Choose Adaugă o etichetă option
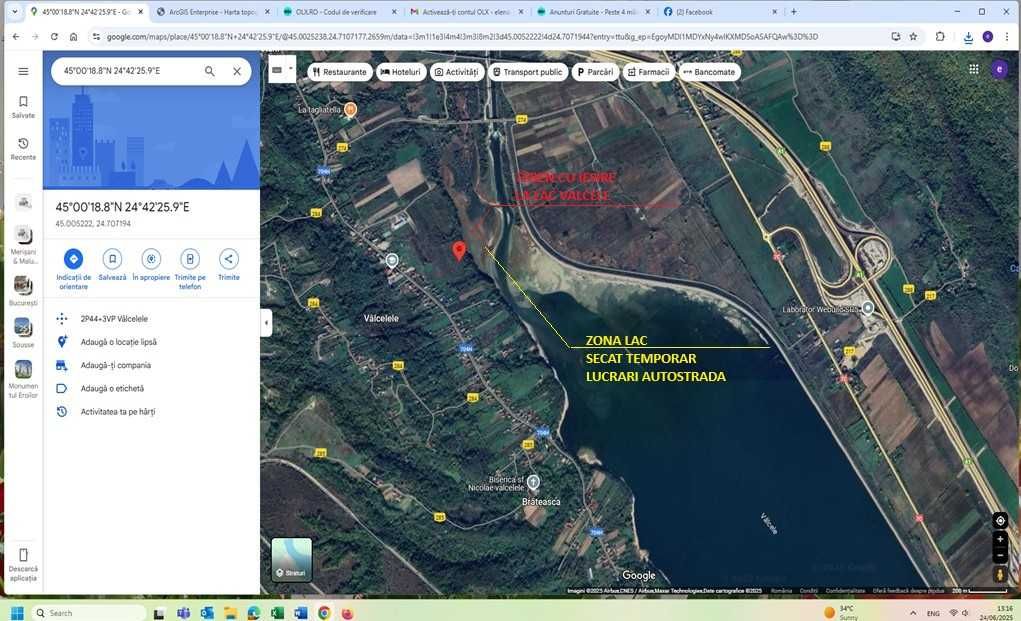 pos(112,389)
